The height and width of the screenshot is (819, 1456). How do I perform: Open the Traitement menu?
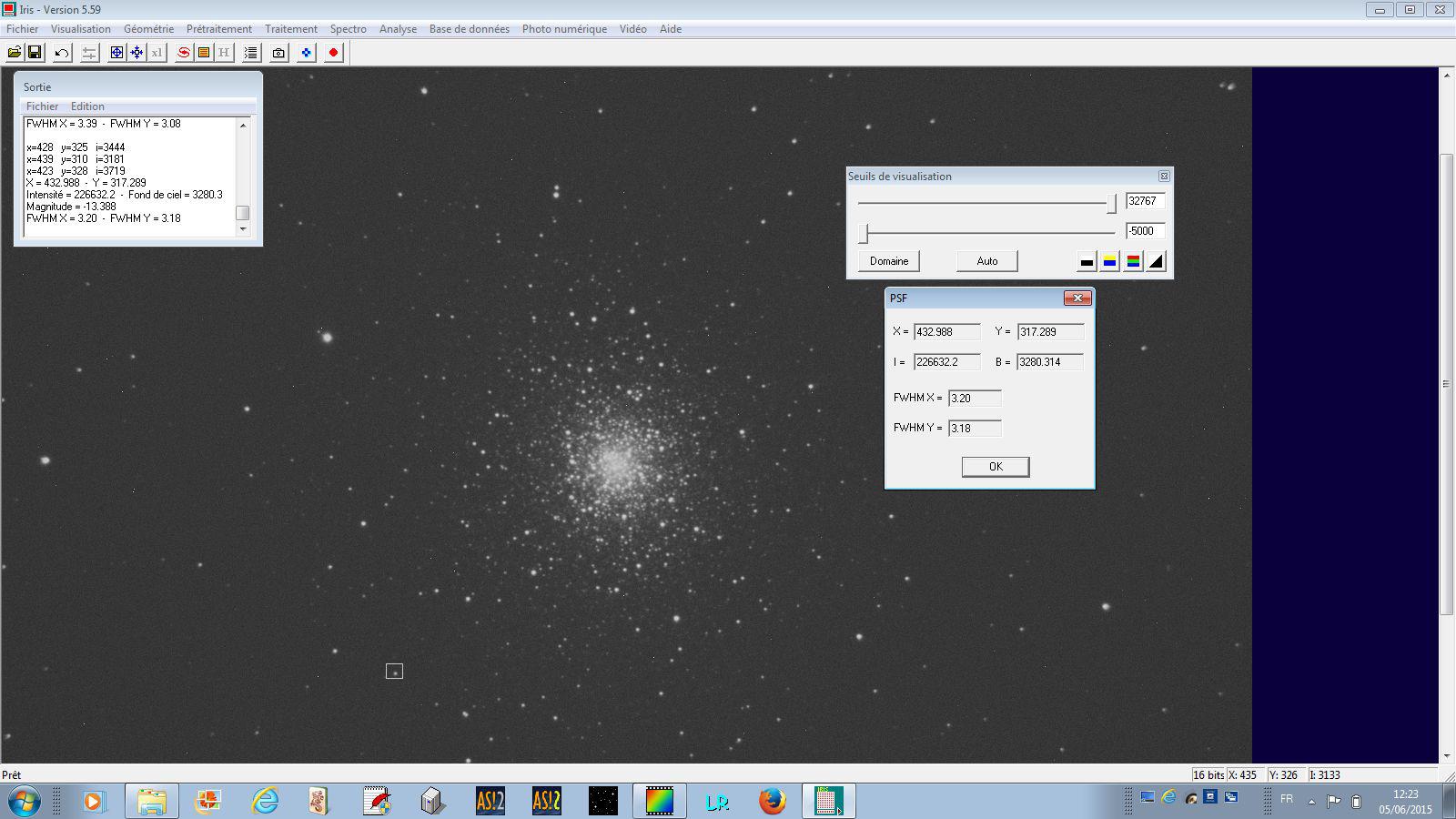[291, 29]
